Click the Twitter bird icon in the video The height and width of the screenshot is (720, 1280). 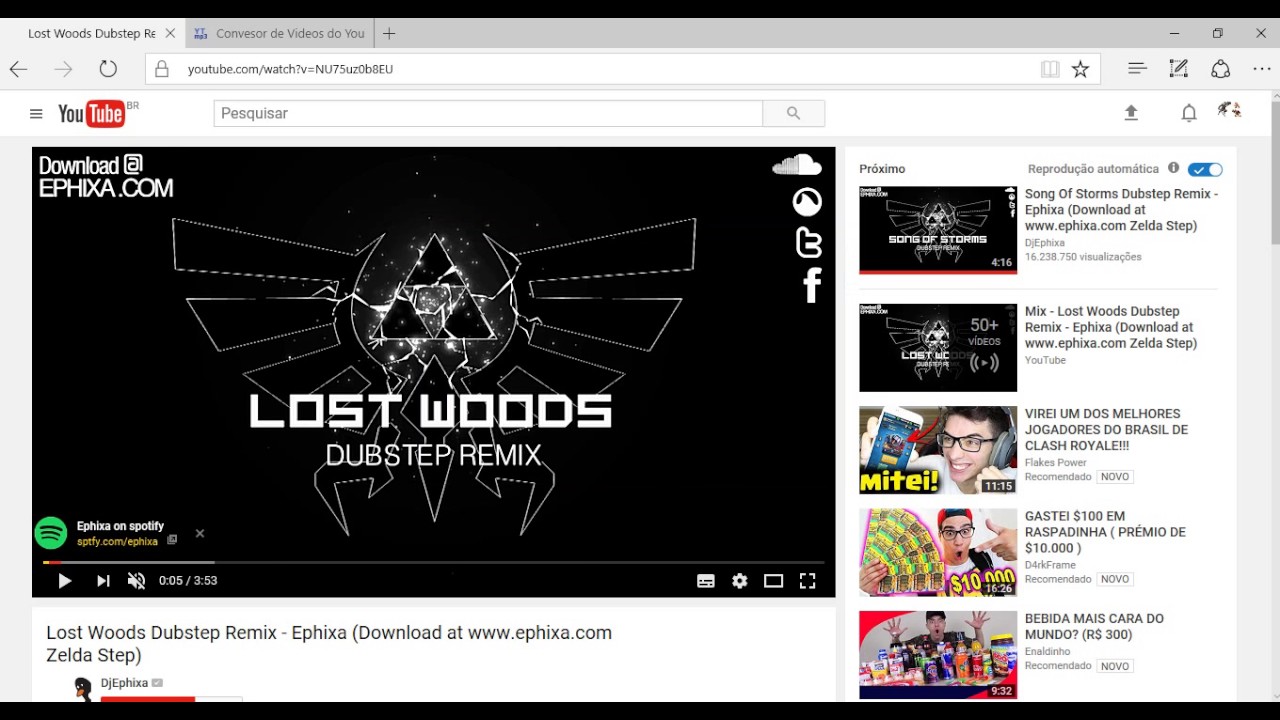tap(808, 242)
